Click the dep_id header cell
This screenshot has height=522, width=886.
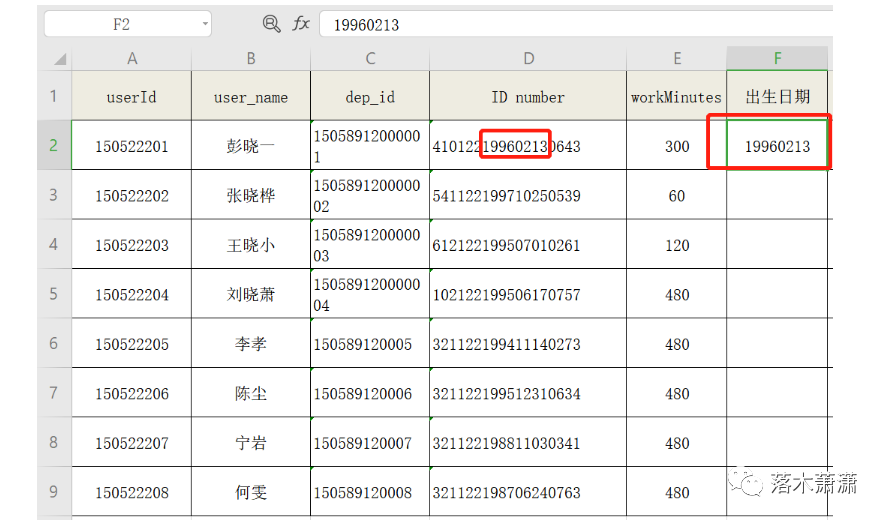point(370,96)
